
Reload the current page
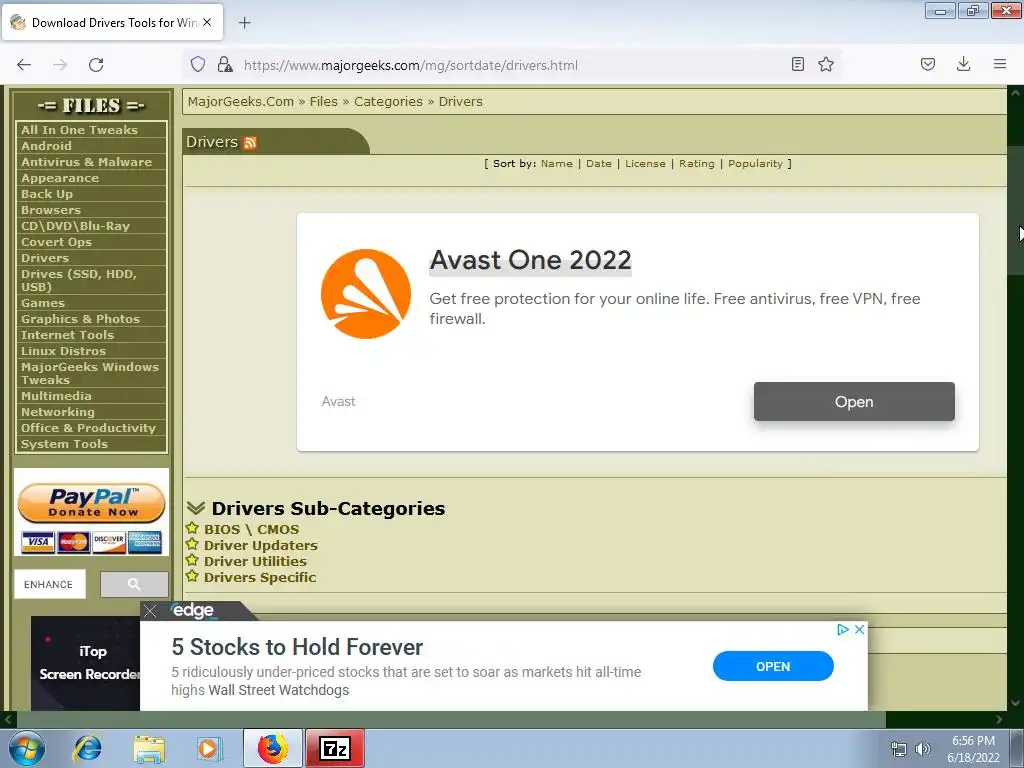pyautogui.click(x=96, y=65)
